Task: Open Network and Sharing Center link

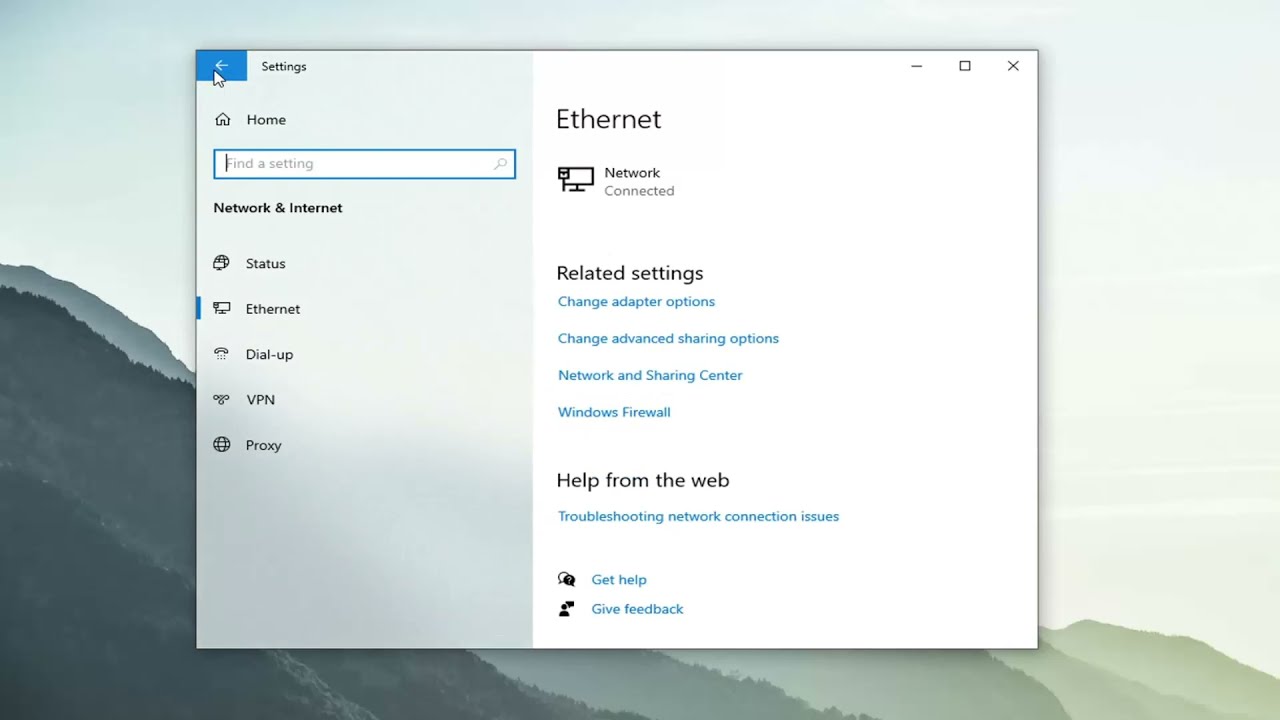Action: pos(650,375)
